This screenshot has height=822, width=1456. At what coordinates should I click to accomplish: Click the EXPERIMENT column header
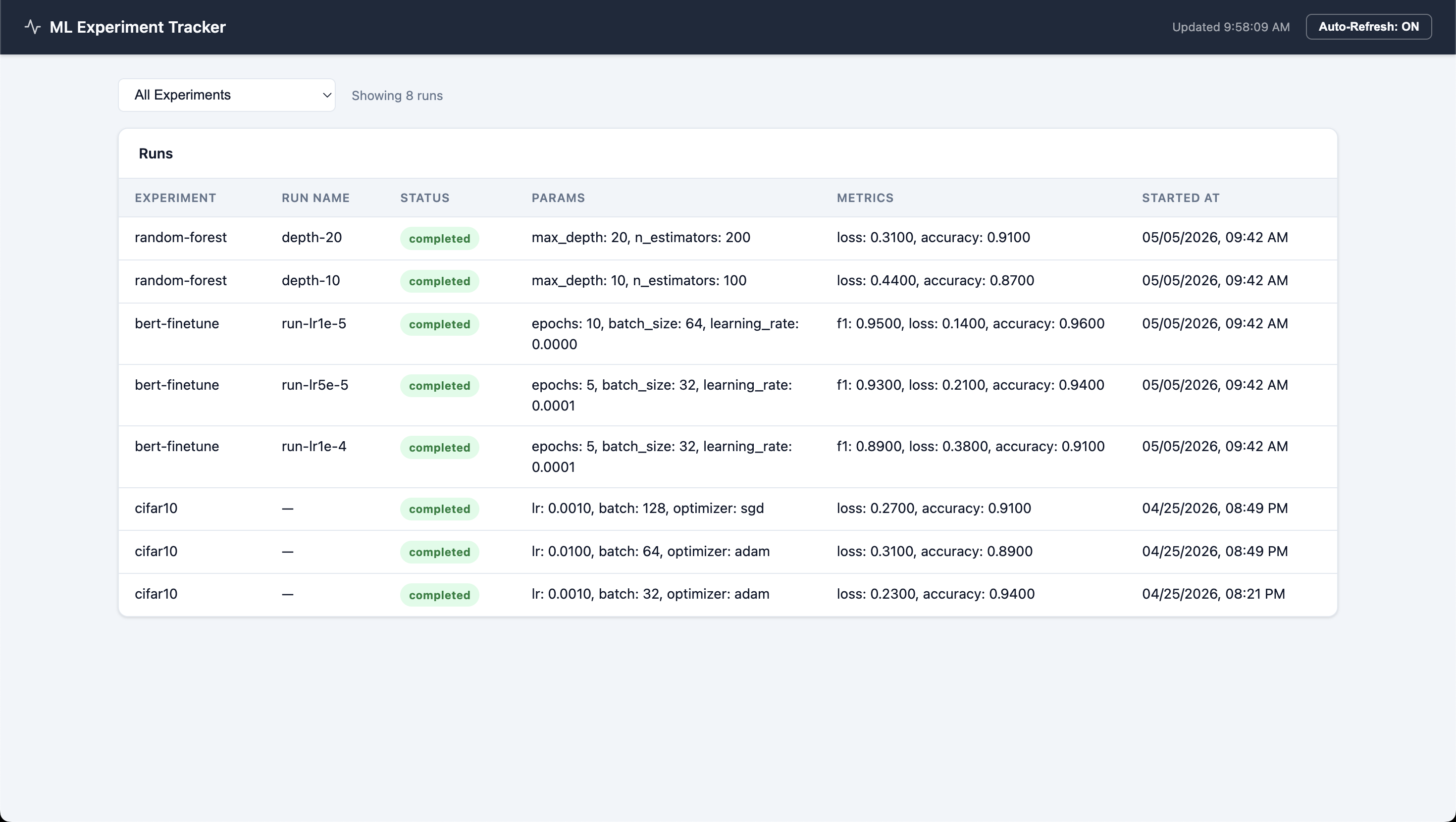175,198
